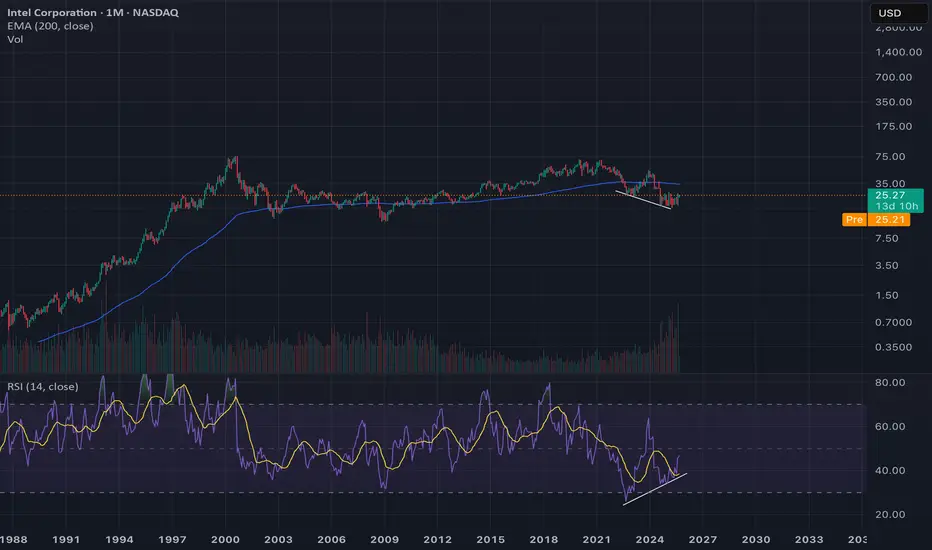Click the 2015 year label on time axis

point(490,540)
